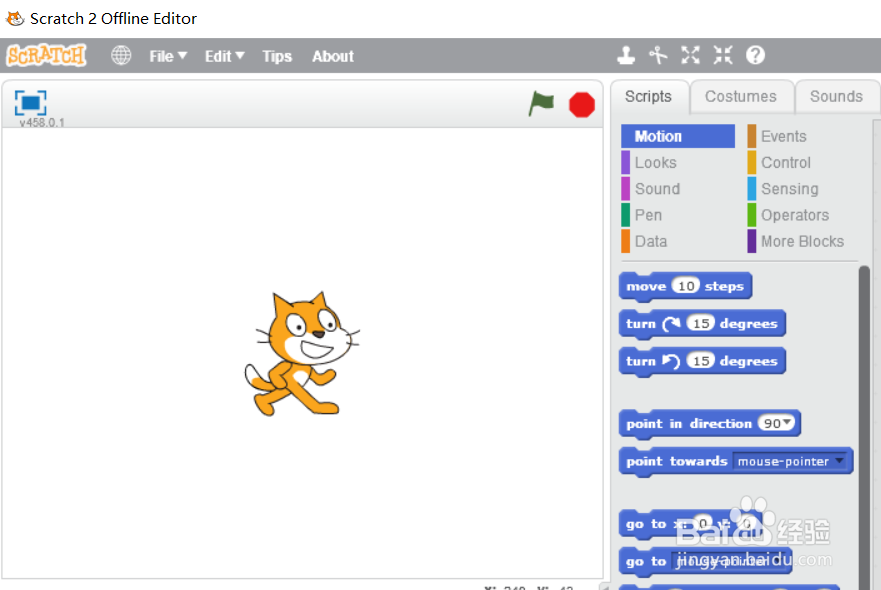The width and height of the screenshot is (881, 590).
Task: Click the green flag to start
Action: [x=541, y=104]
